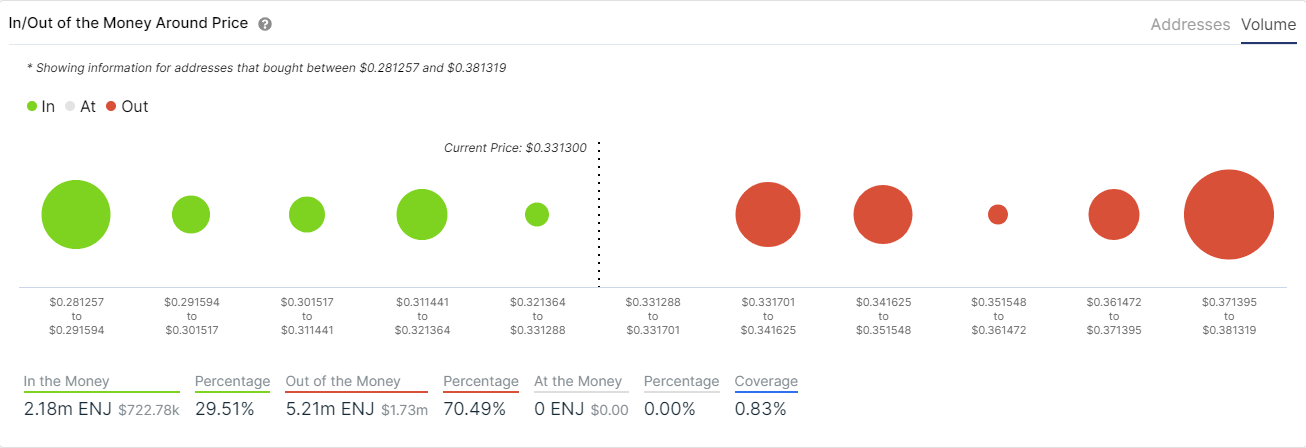Click small green bubble above $0.321364 range
Screen dimensions: 1306x448
[x=537, y=214]
